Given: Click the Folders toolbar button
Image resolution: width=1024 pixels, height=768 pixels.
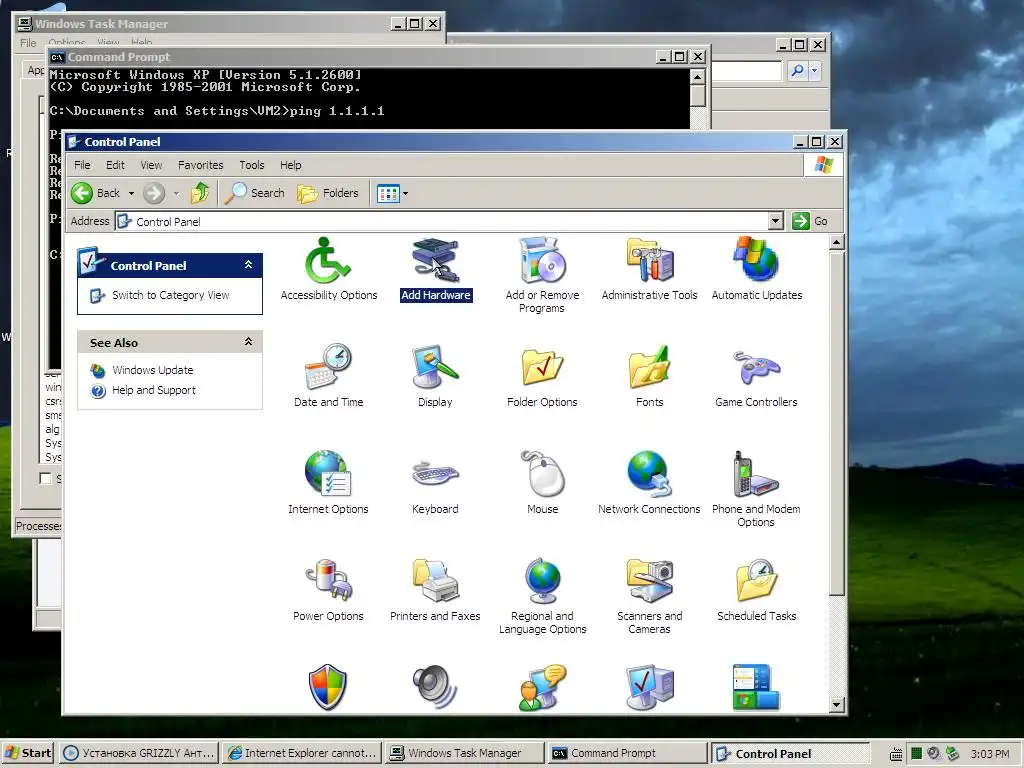Looking at the screenshot, I should (x=328, y=193).
